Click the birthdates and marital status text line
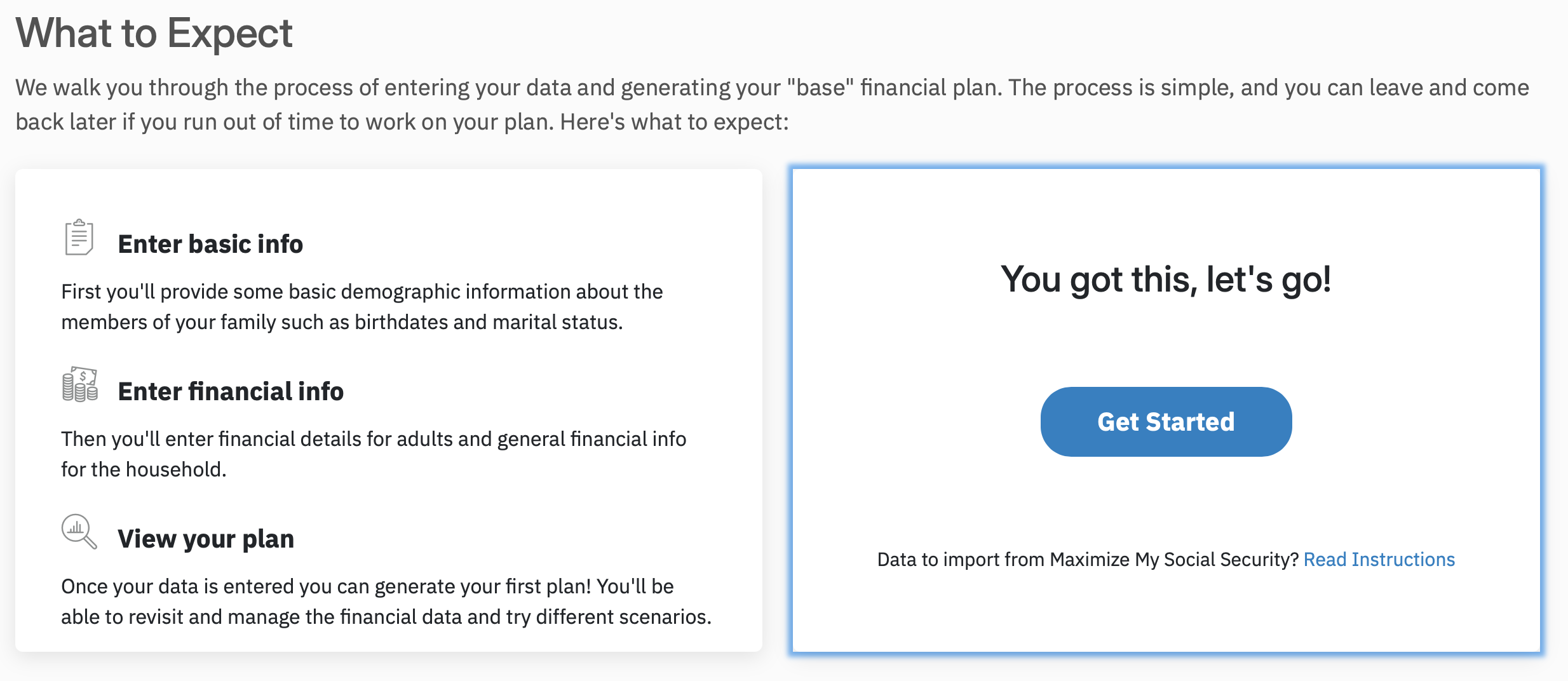The image size is (1568, 681). pyautogui.click(x=342, y=322)
